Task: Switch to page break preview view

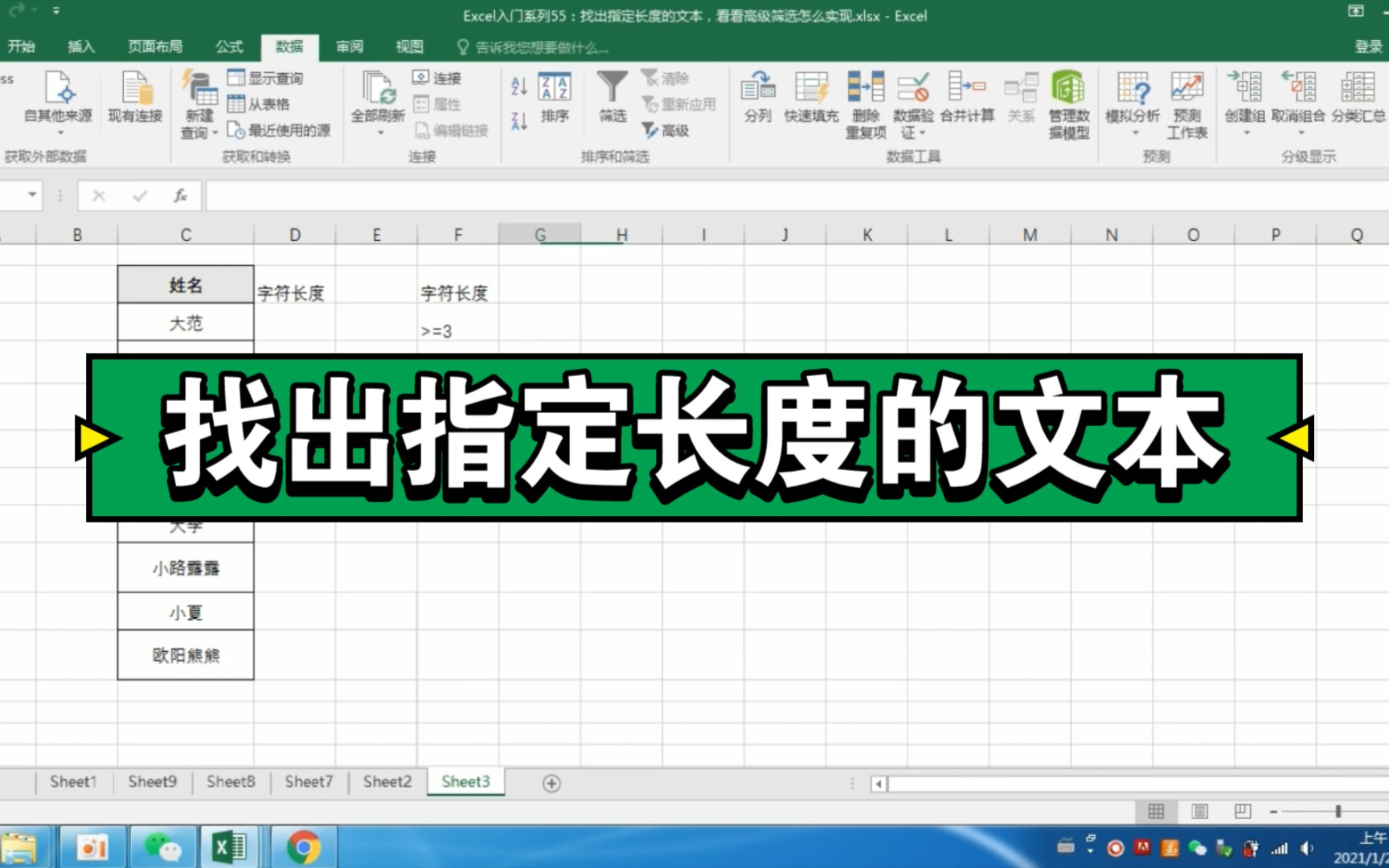Action: click(x=1244, y=812)
